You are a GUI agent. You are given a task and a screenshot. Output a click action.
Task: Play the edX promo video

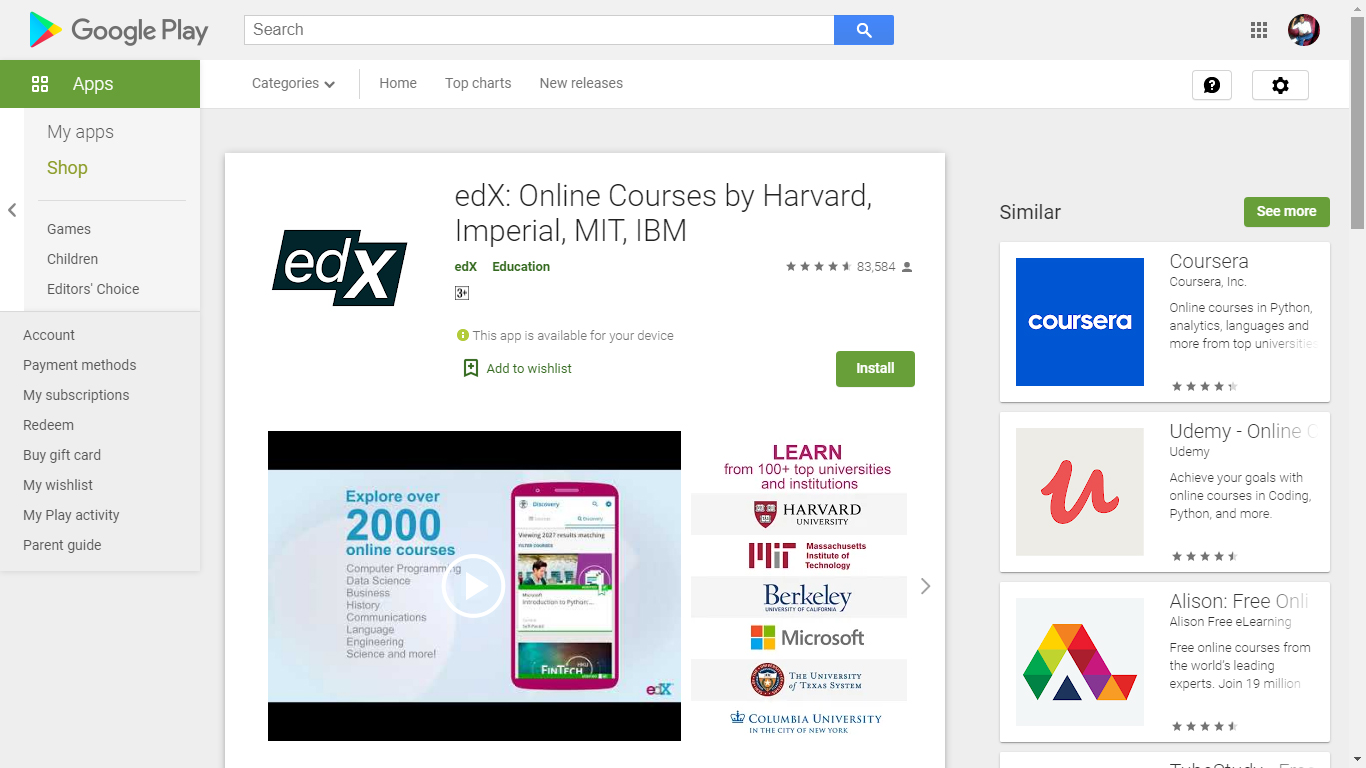(x=474, y=586)
